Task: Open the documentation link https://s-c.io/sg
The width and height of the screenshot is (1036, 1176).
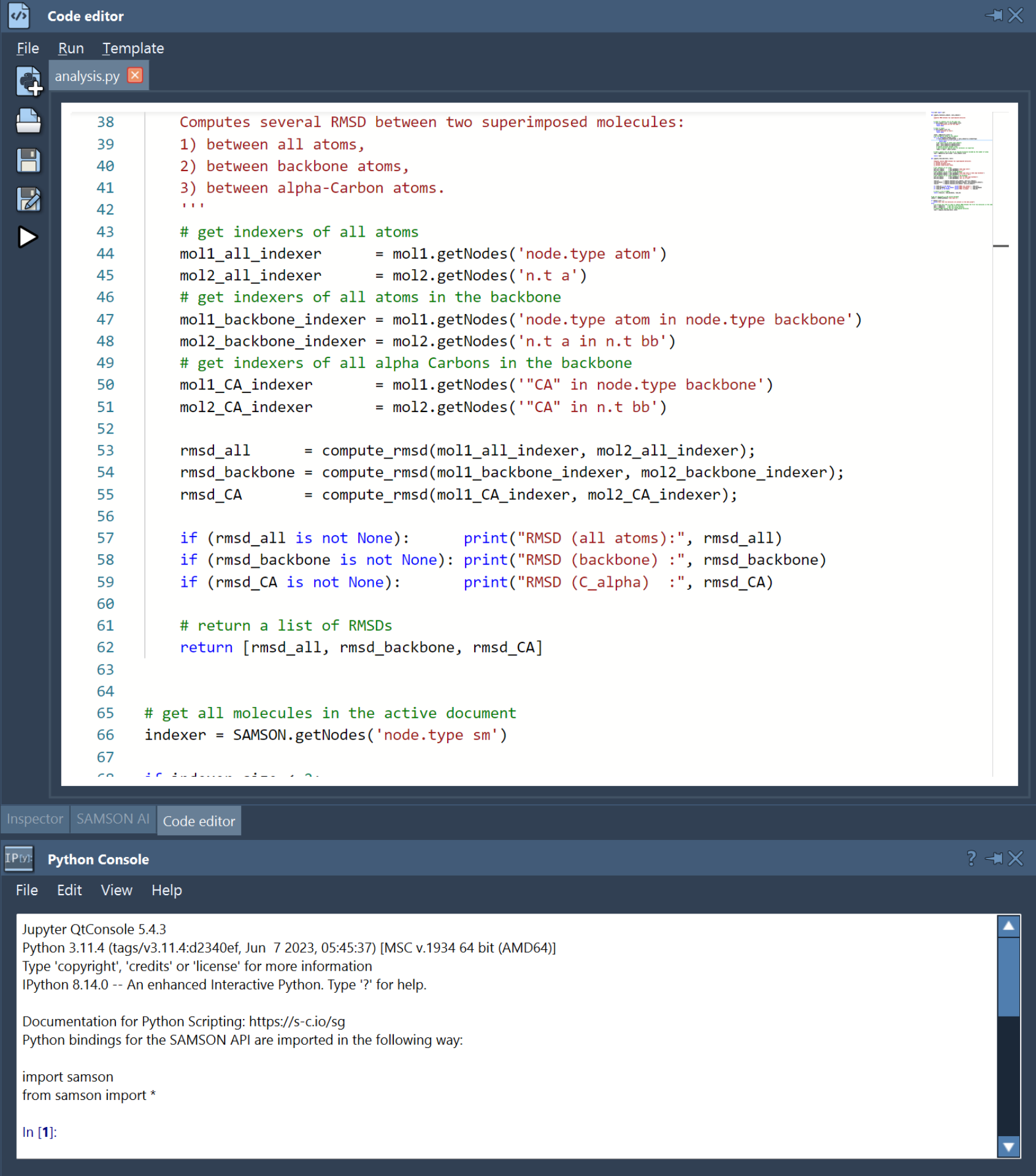Action: coord(297,1021)
